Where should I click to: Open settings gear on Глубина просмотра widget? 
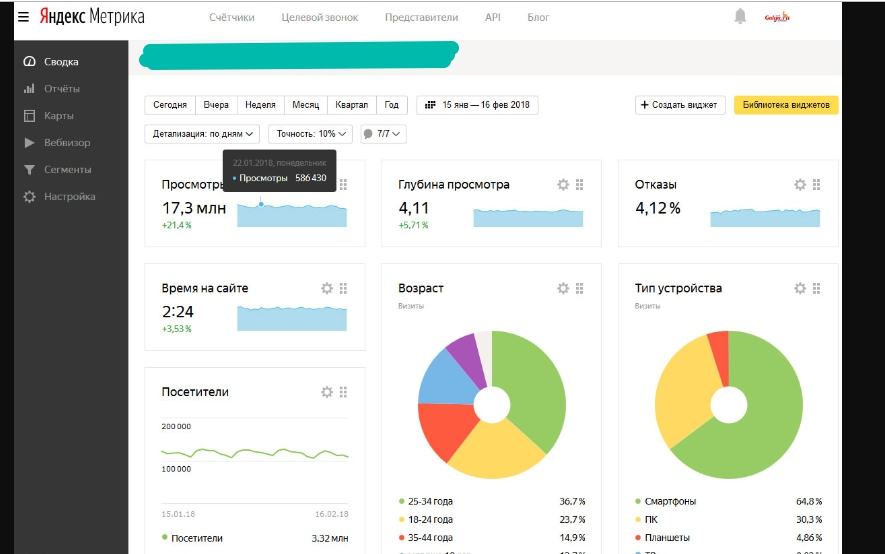click(x=563, y=185)
